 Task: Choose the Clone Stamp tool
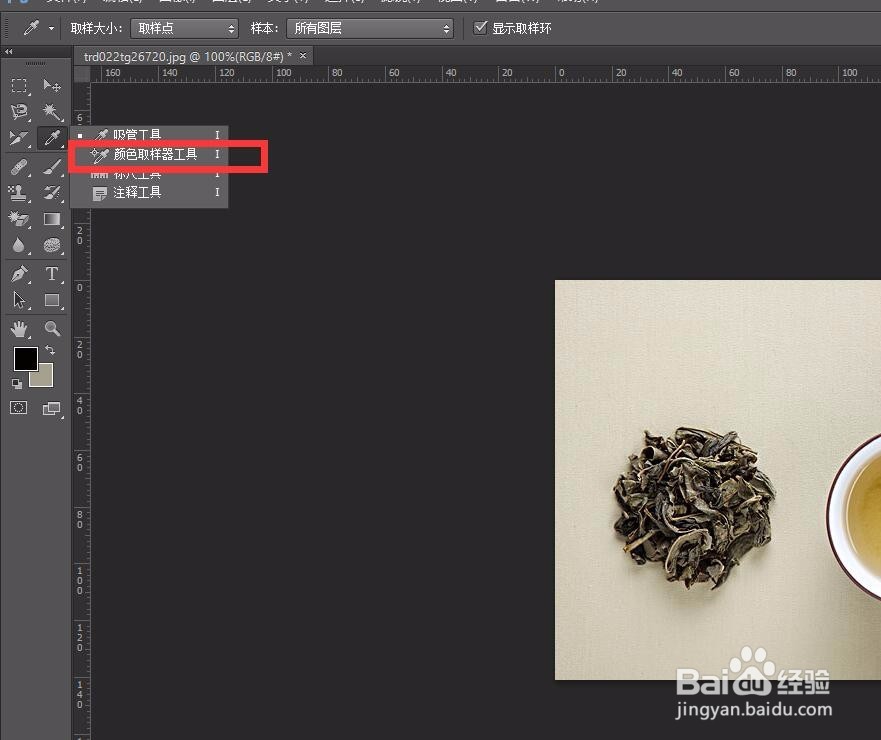(18, 190)
